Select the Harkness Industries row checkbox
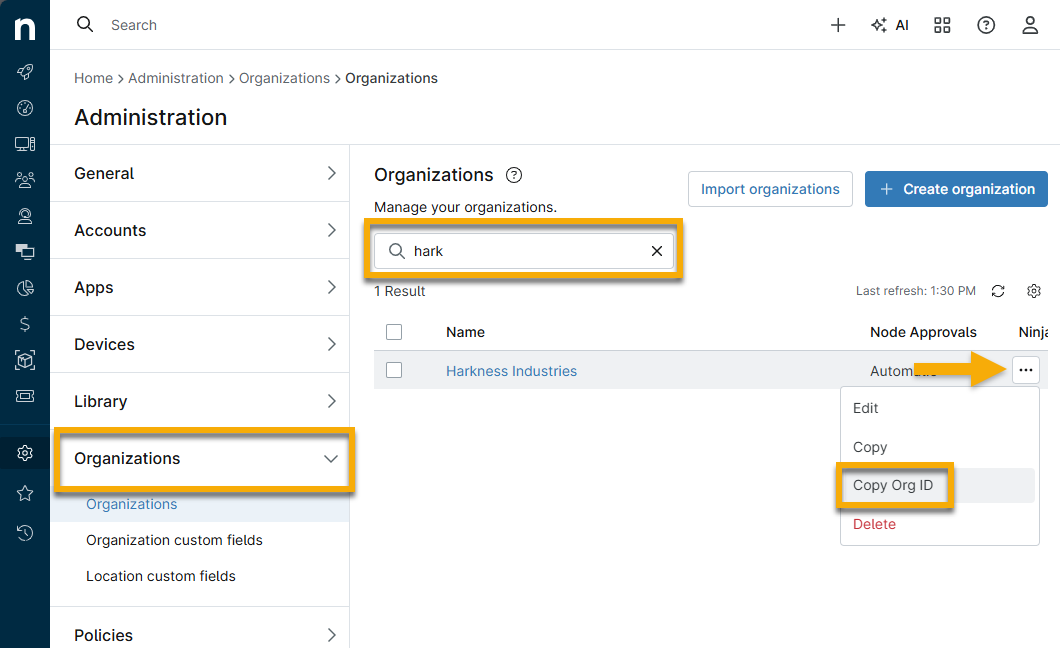Image resolution: width=1060 pixels, height=648 pixels. tap(394, 370)
